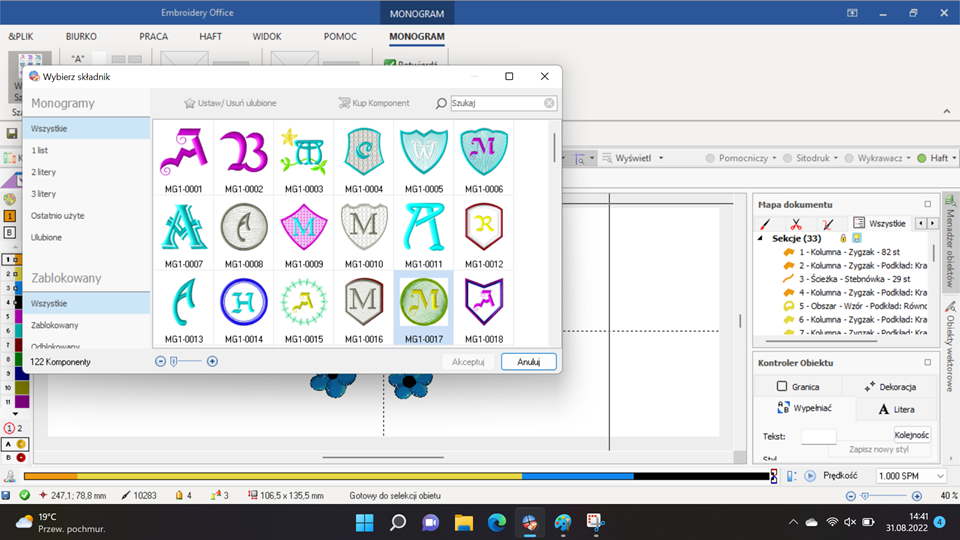The image size is (960, 540).
Task: Click the search magnifier icon in dialog
Action: 442,103
